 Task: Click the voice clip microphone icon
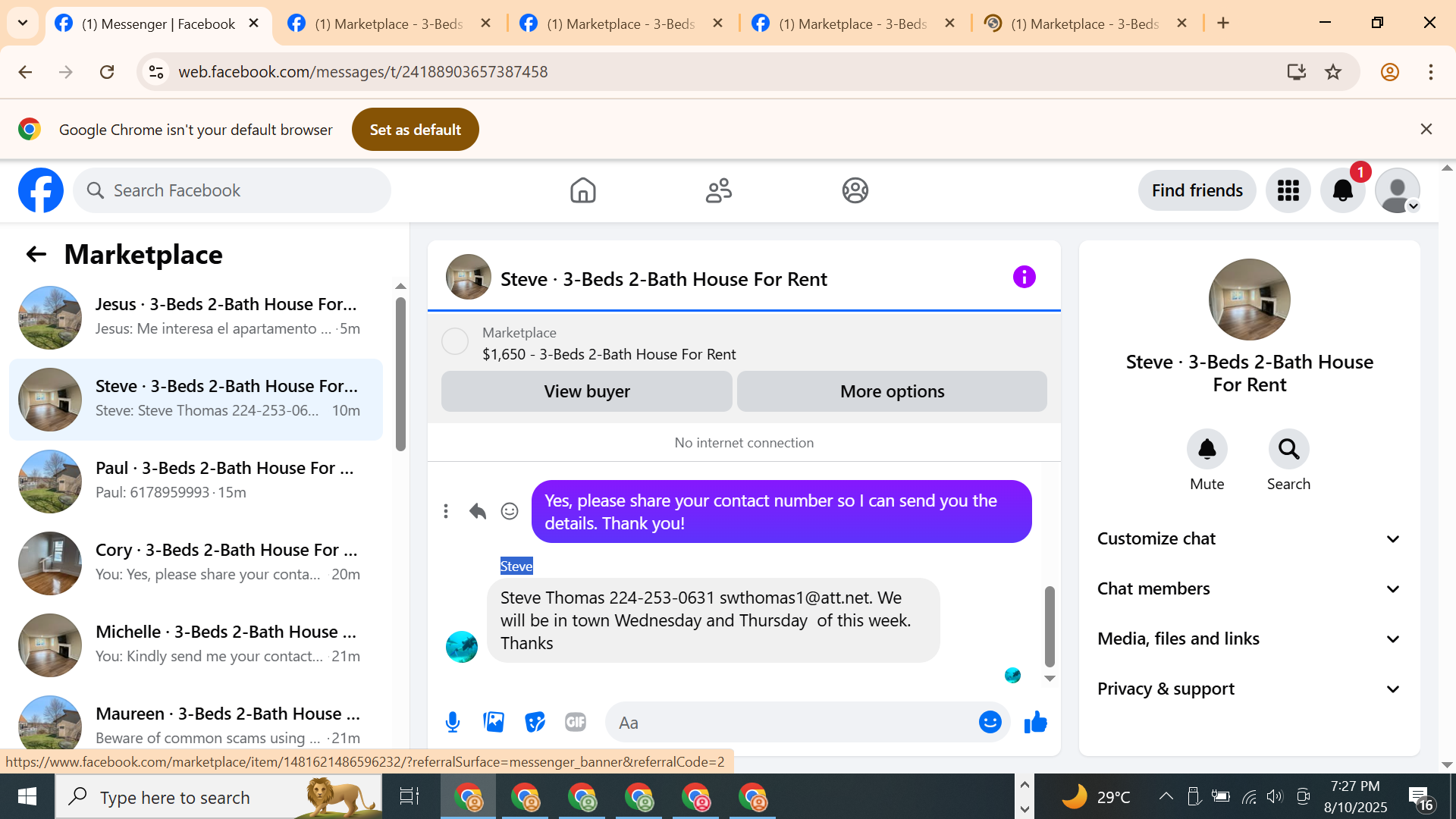point(453,722)
